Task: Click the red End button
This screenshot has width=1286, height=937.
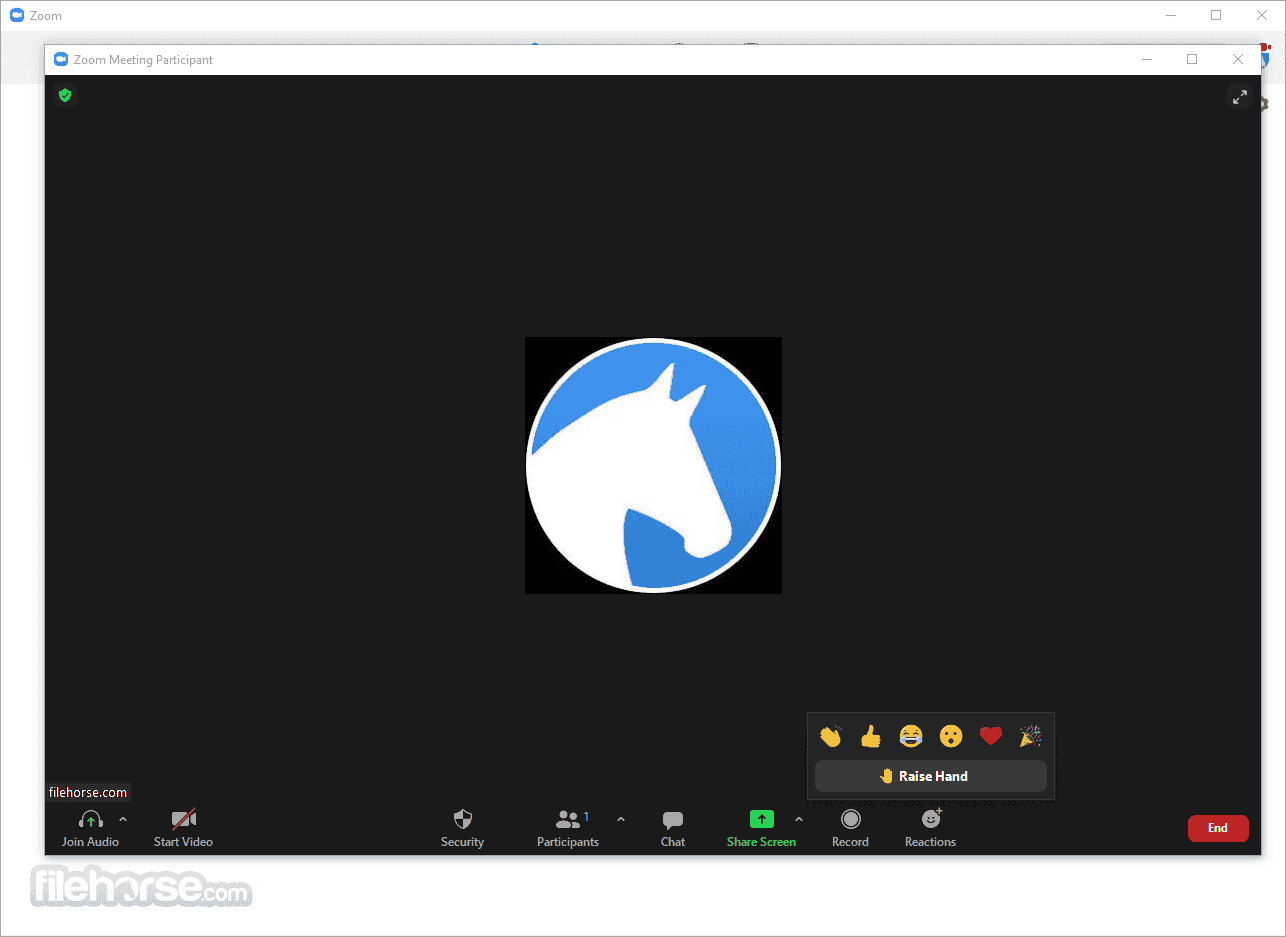Action: (x=1218, y=828)
